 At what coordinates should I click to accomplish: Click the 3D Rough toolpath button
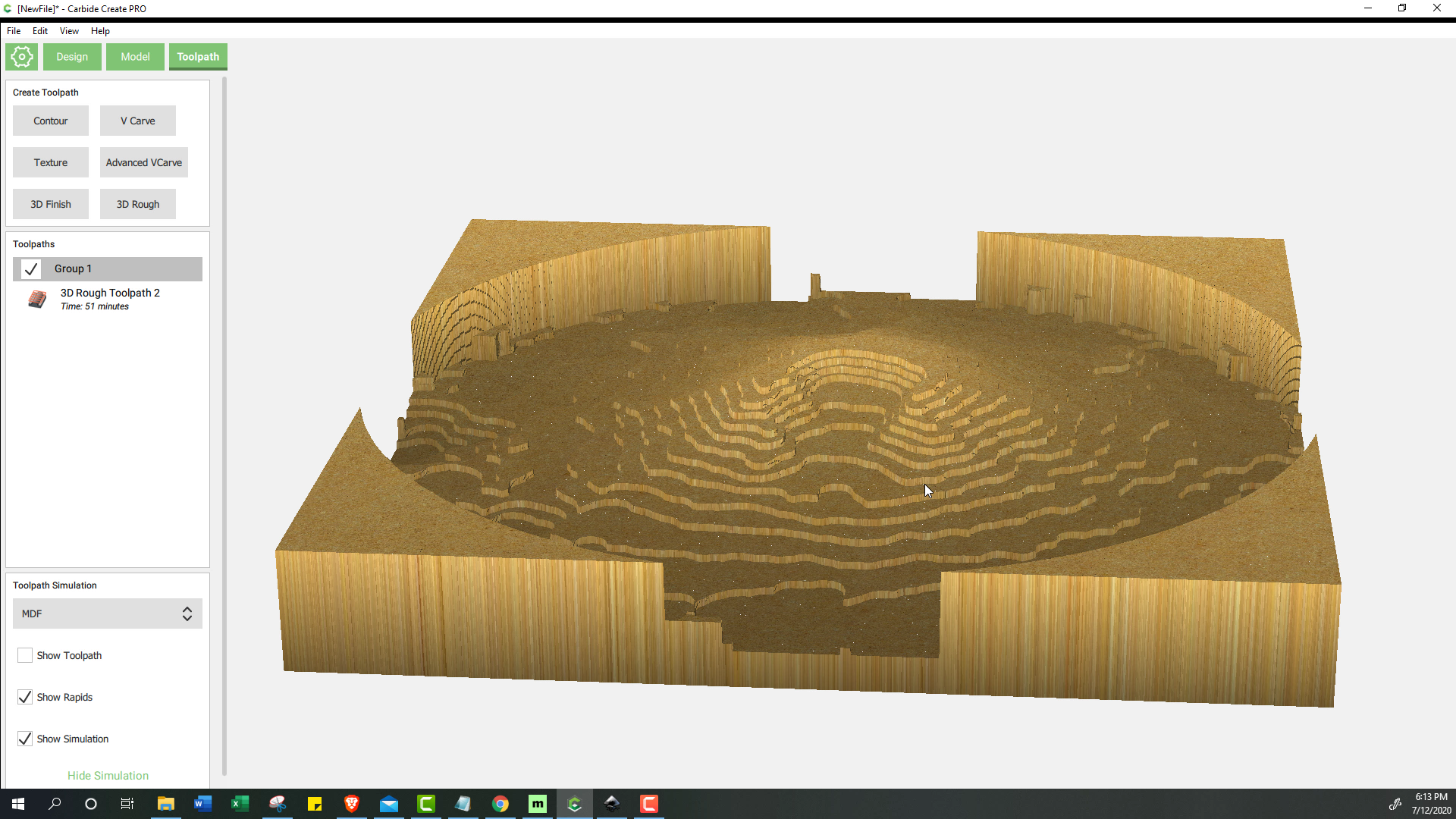[138, 204]
